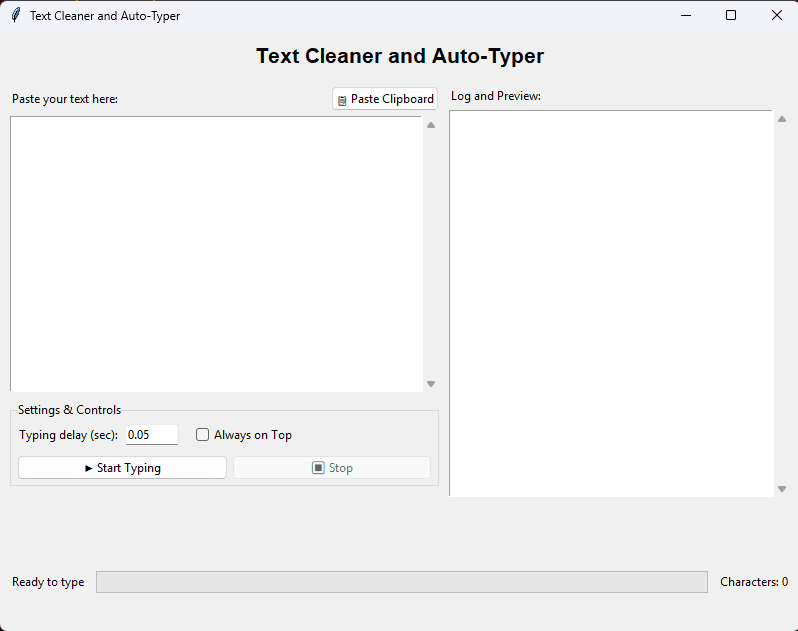Close the Text Cleaner window

pyautogui.click(x=777, y=15)
